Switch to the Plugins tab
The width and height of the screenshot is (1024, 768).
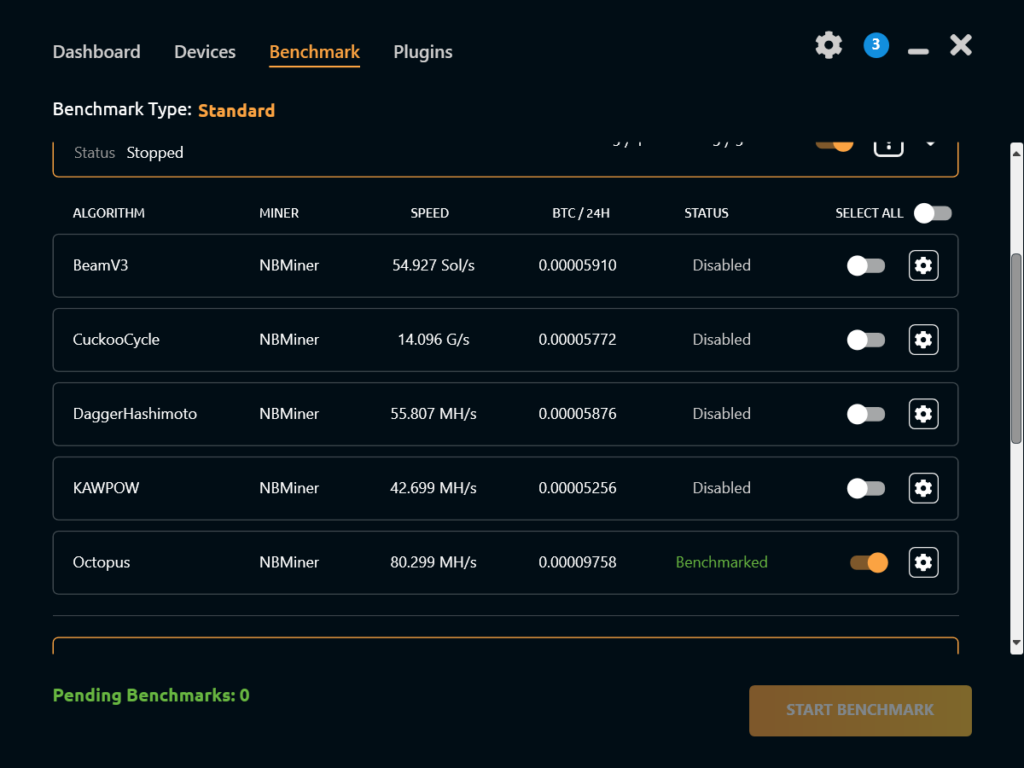tap(423, 52)
